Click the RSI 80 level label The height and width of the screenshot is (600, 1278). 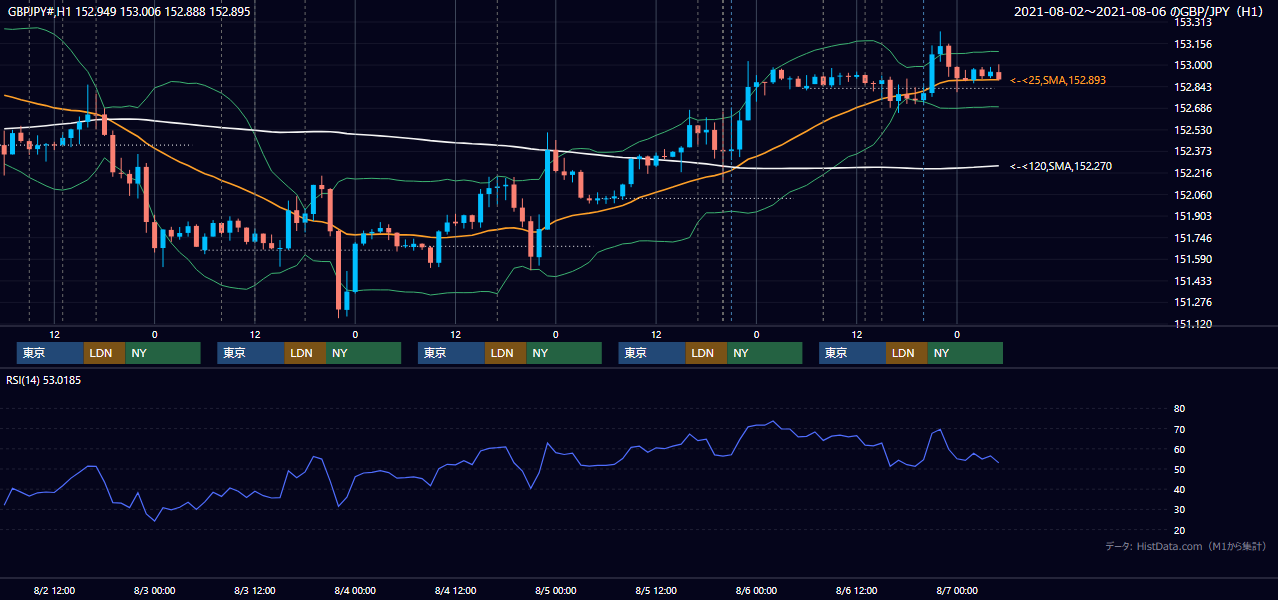tap(1179, 409)
